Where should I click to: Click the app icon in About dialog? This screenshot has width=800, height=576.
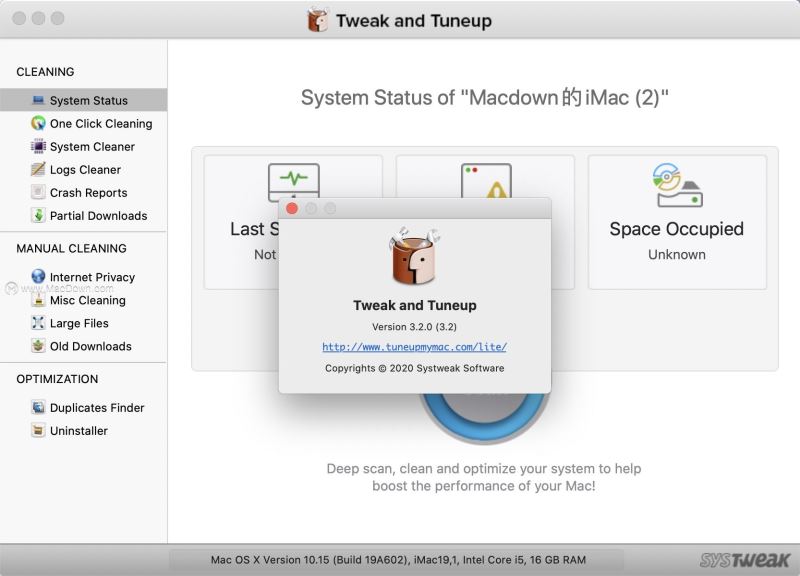pos(414,256)
